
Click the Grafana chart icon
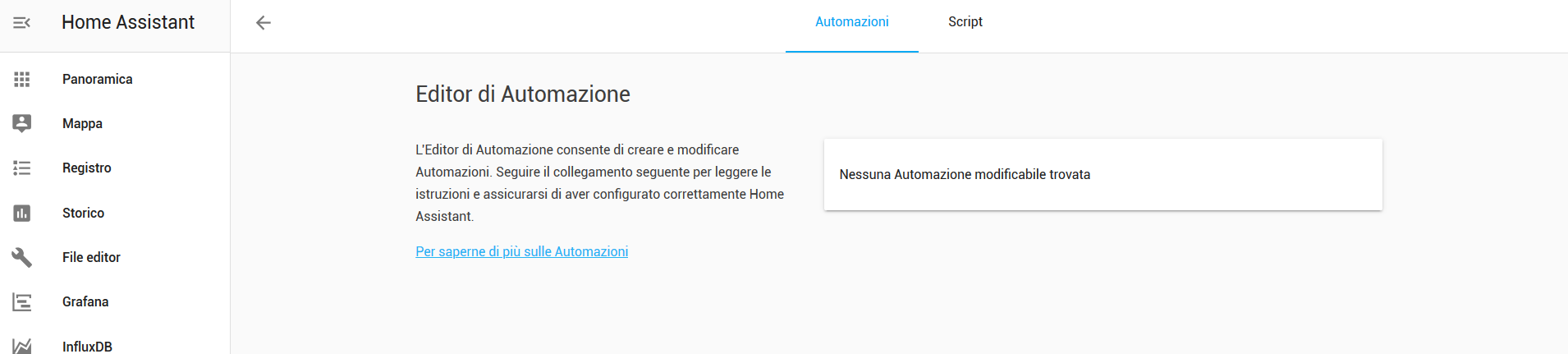tap(22, 302)
